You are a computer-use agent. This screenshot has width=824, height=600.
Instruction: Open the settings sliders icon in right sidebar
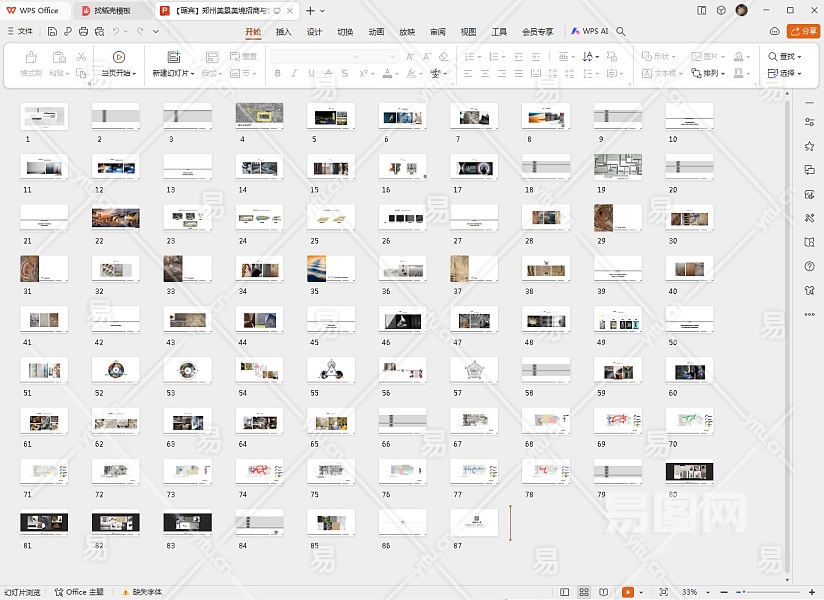(809, 122)
